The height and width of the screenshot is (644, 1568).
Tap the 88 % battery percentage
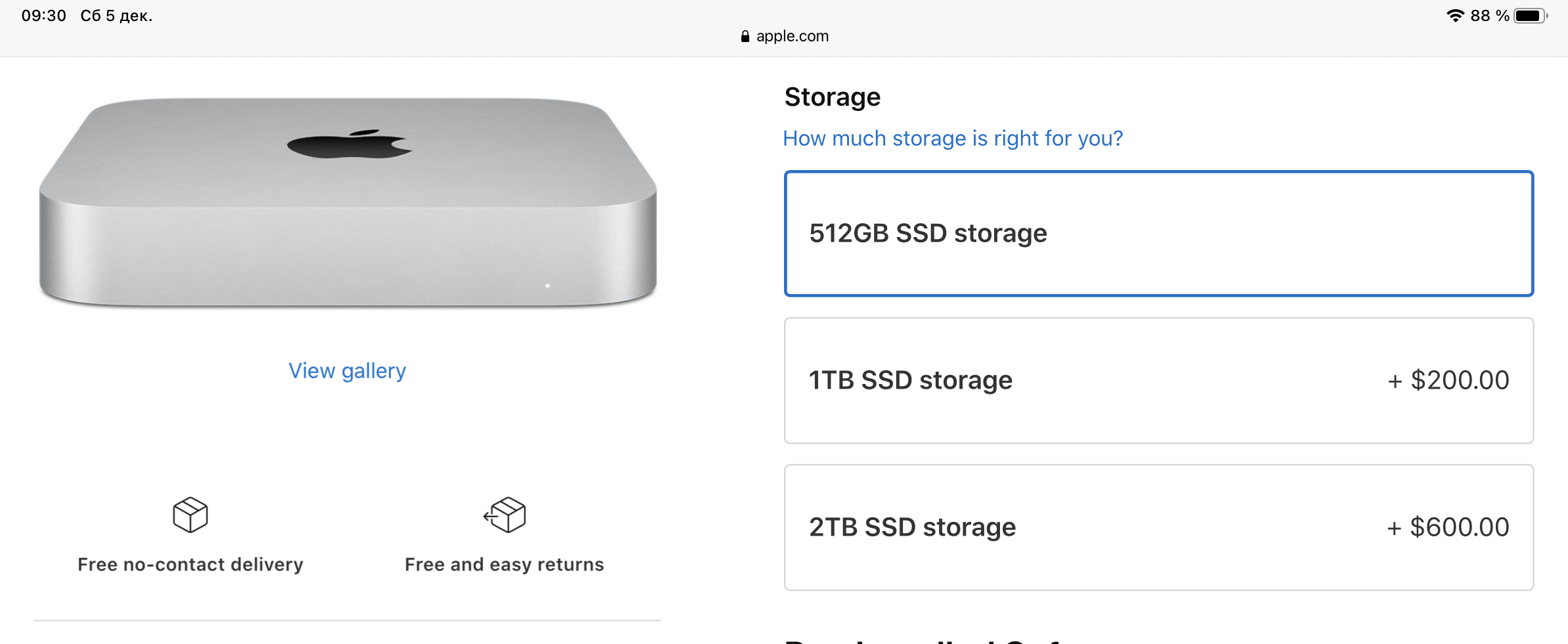tap(1490, 16)
